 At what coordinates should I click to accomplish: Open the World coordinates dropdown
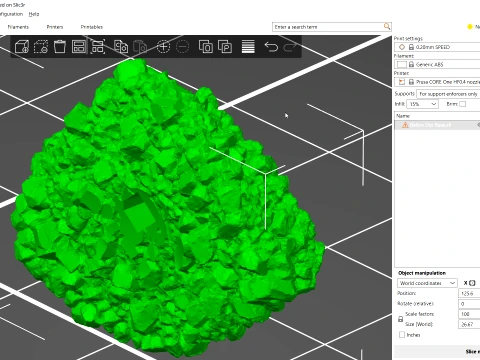pos(427,283)
